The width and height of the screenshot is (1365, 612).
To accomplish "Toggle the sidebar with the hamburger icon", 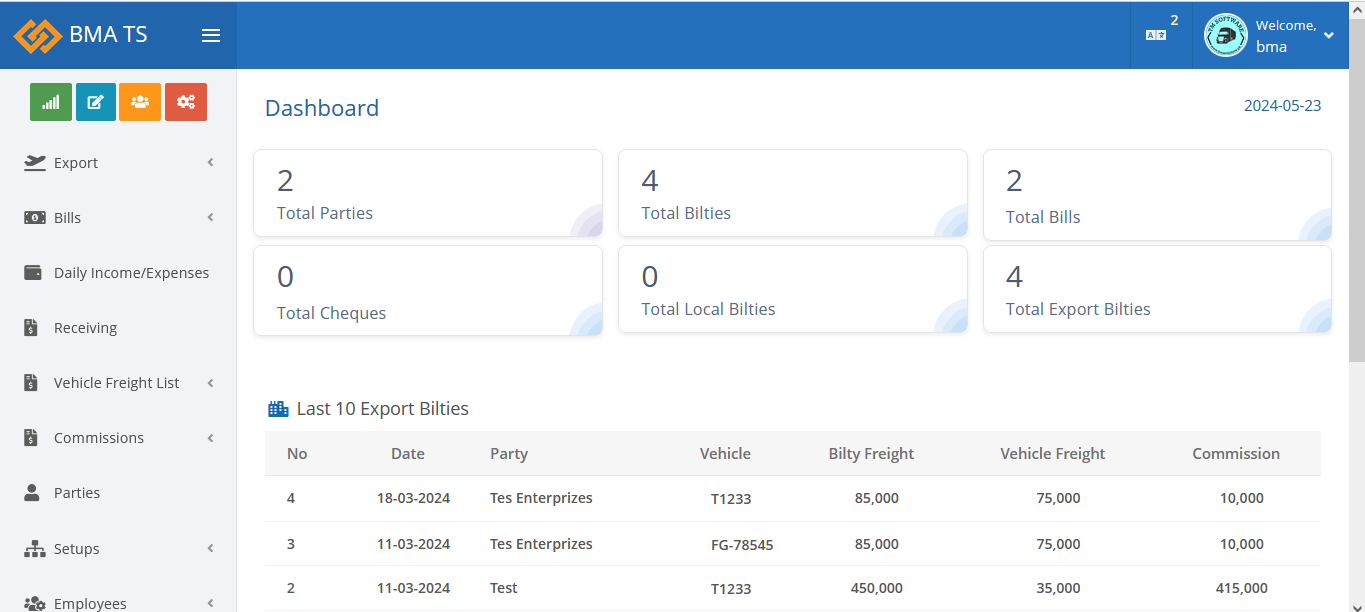I will point(211,36).
